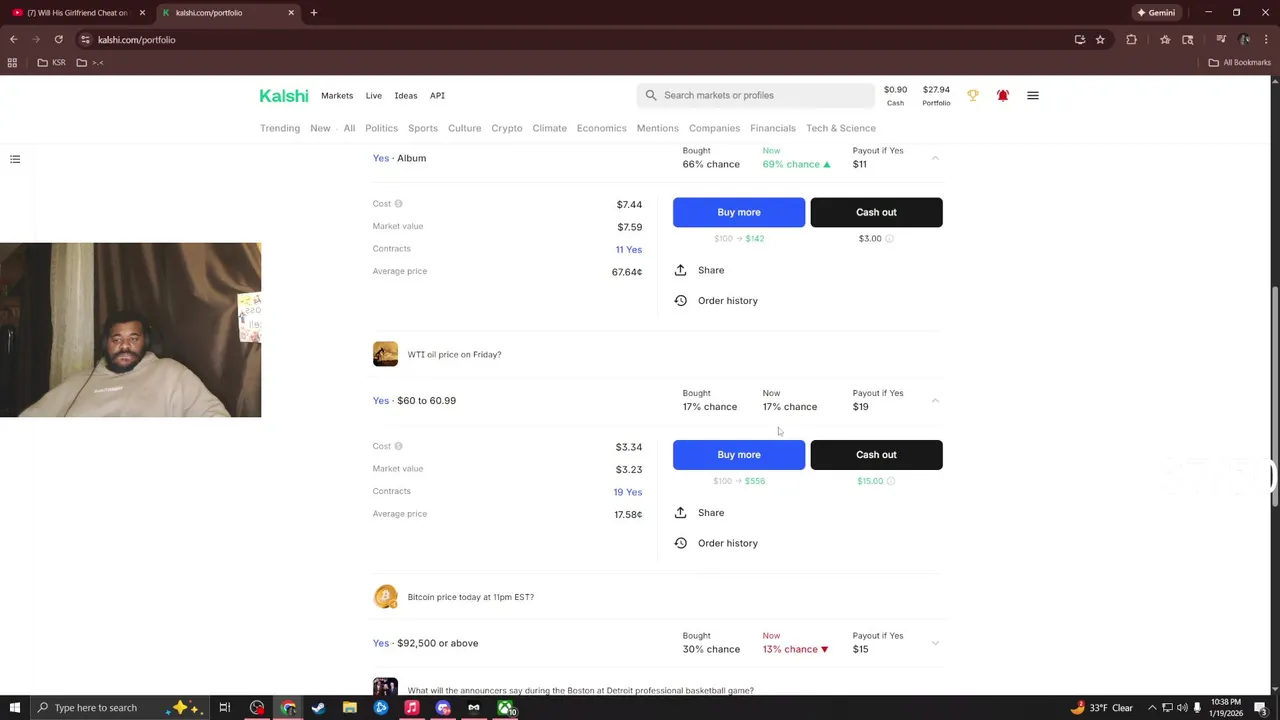Switch to the YouTube tab
This screenshot has height=720, width=1280.
point(78,13)
